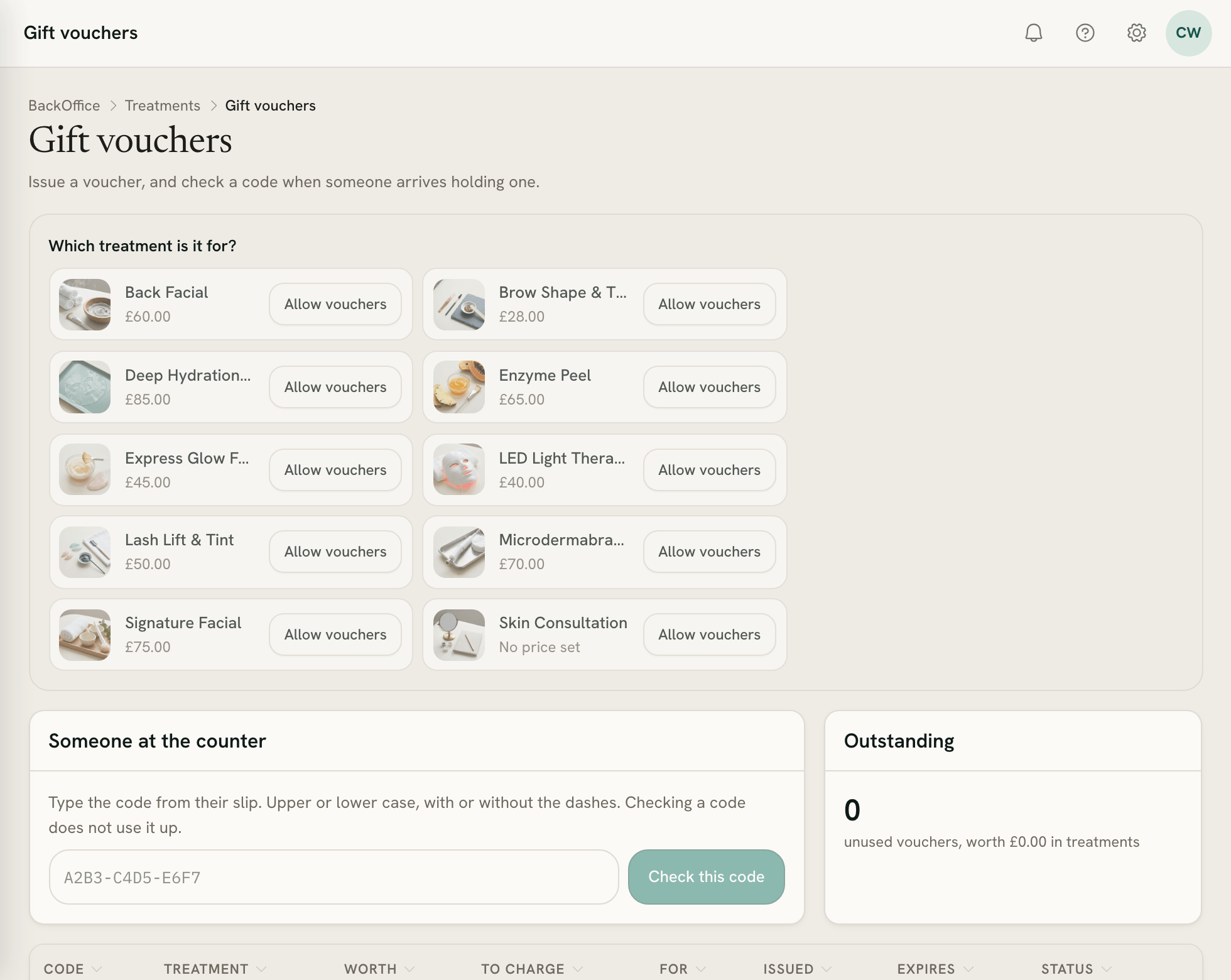
Task: Allow vouchers for Back Facial
Action: tap(335, 304)
